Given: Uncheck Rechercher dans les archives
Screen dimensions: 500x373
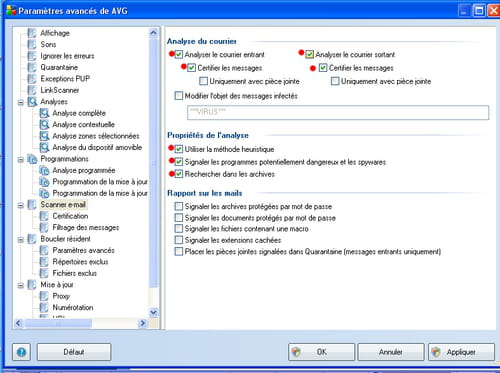Looking at the screenshot, I should click(179, 174).
